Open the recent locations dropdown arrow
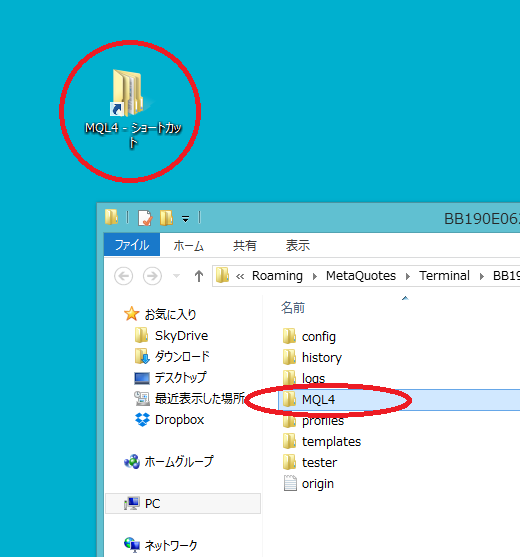 [177, 276]
